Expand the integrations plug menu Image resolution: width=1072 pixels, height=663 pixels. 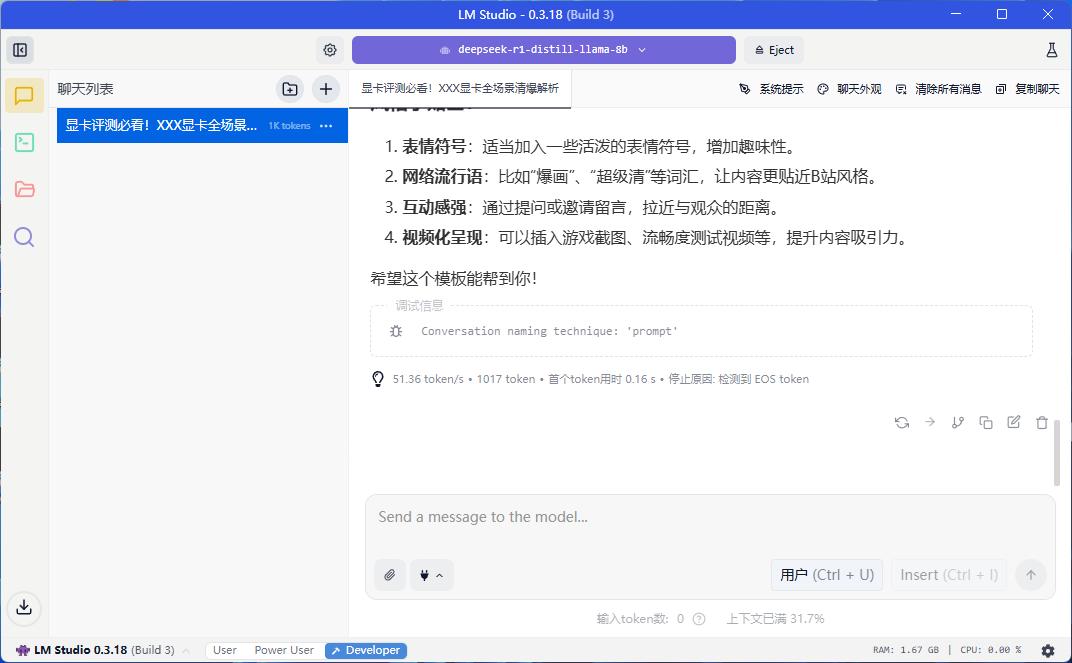431,575
